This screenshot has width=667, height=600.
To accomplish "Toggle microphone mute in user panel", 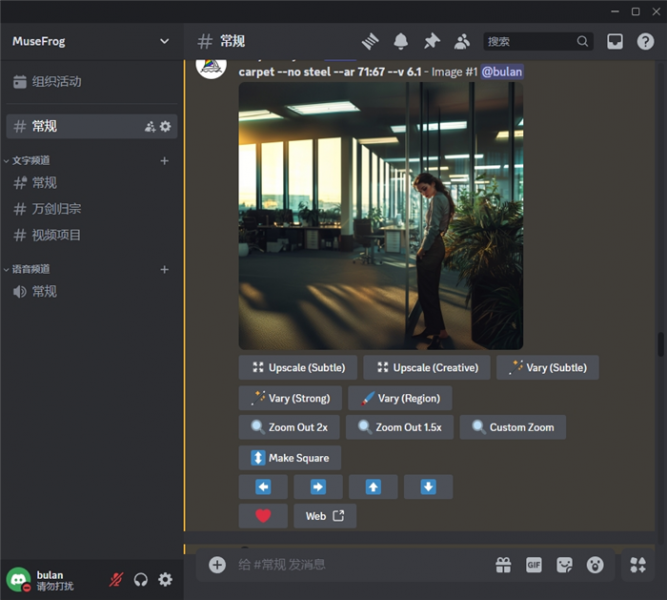I will [x=116, y=580].
